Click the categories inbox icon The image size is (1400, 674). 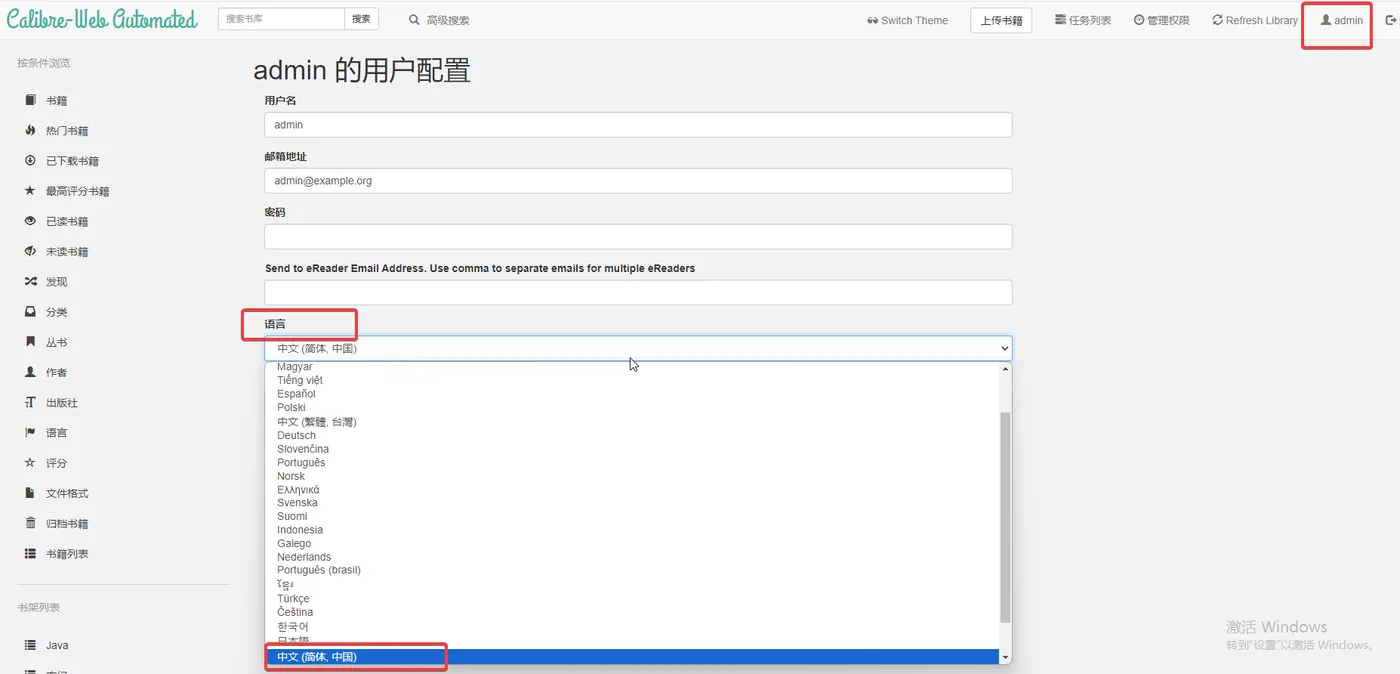tap(30, 311)
